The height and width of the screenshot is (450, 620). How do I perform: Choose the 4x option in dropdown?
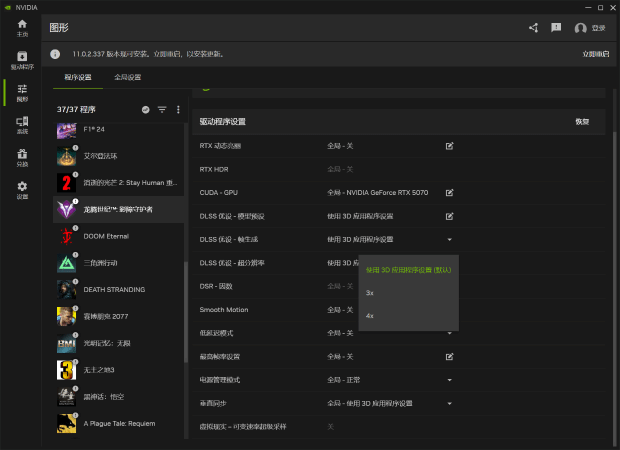(408, 316)
